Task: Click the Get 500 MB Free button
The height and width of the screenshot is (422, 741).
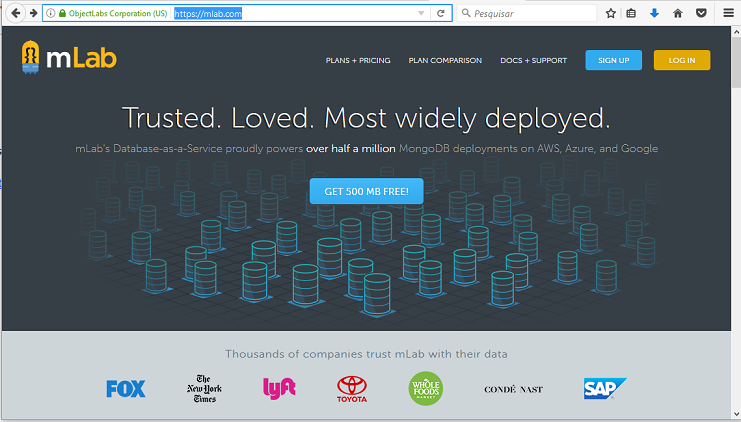Action: point(366,191)
